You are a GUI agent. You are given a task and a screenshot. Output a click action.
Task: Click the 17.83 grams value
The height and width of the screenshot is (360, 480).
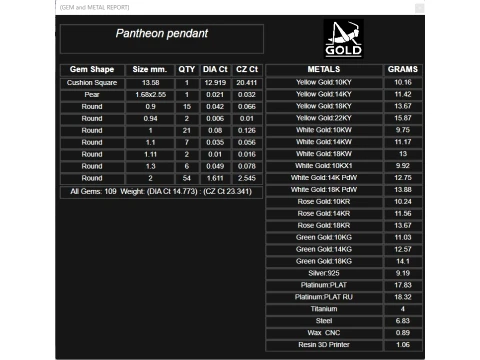(403, 286)
